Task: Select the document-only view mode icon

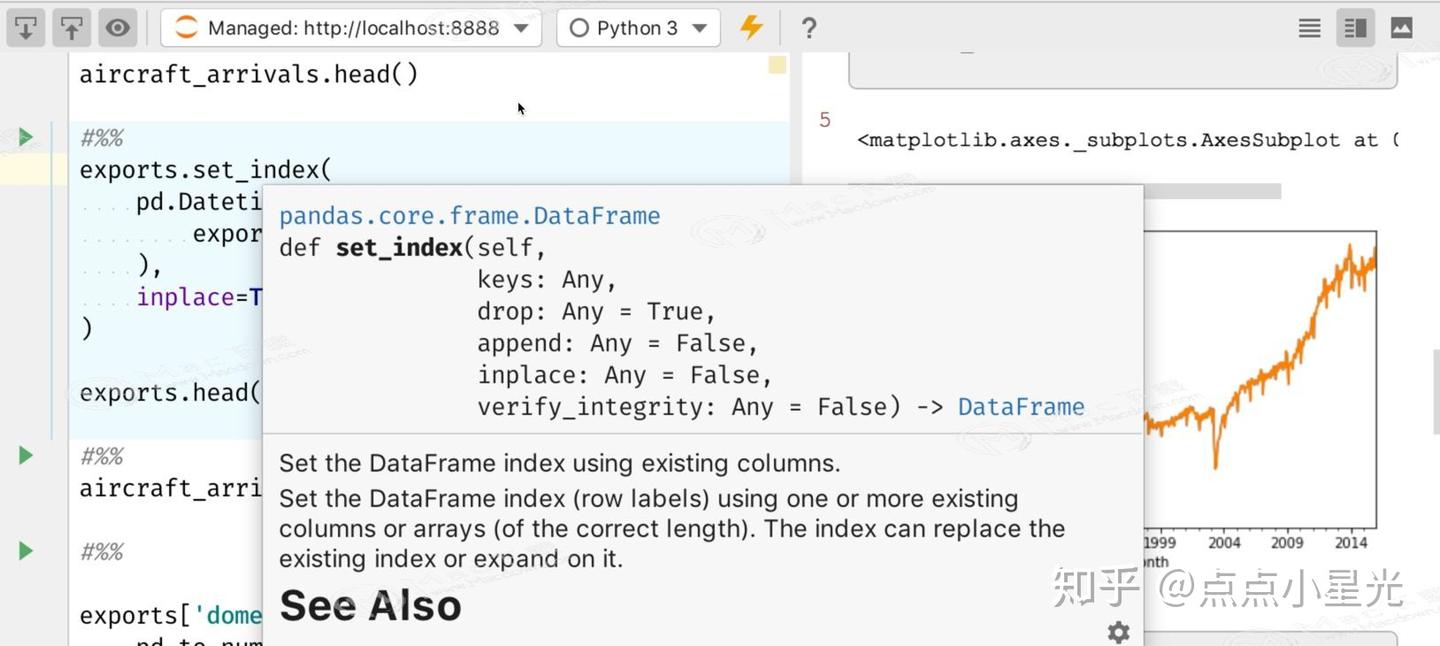Action: pyautogui.click(x=1309, y=27)
